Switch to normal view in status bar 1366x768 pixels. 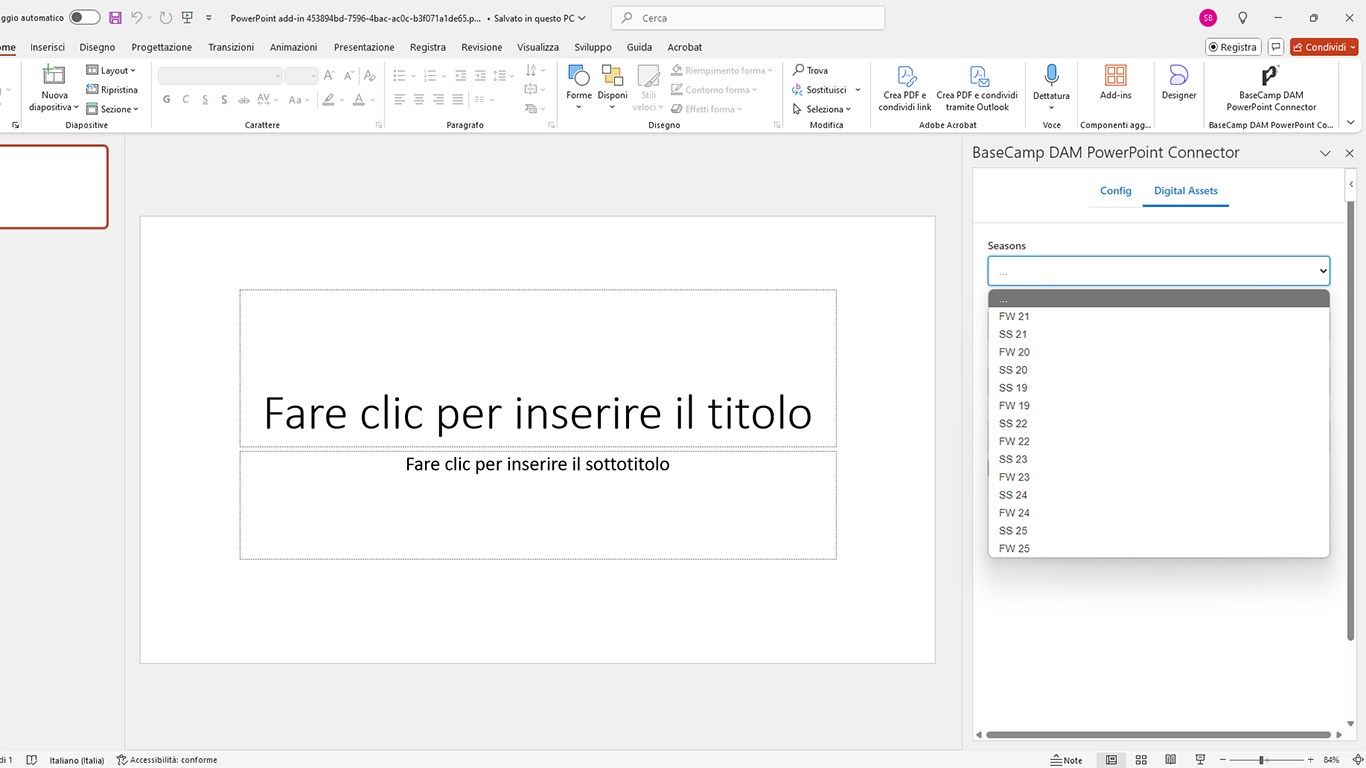click(x=1111, y=760)
